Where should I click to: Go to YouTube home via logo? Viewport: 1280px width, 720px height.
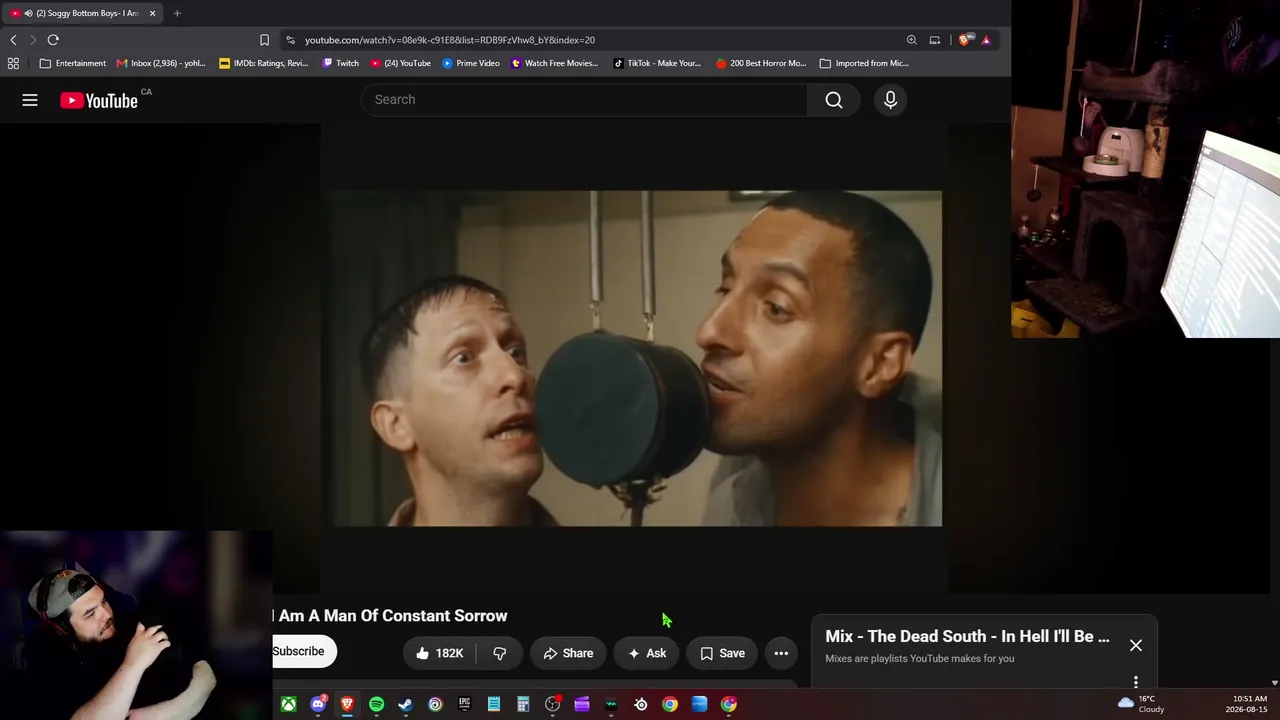pos(99,100)
